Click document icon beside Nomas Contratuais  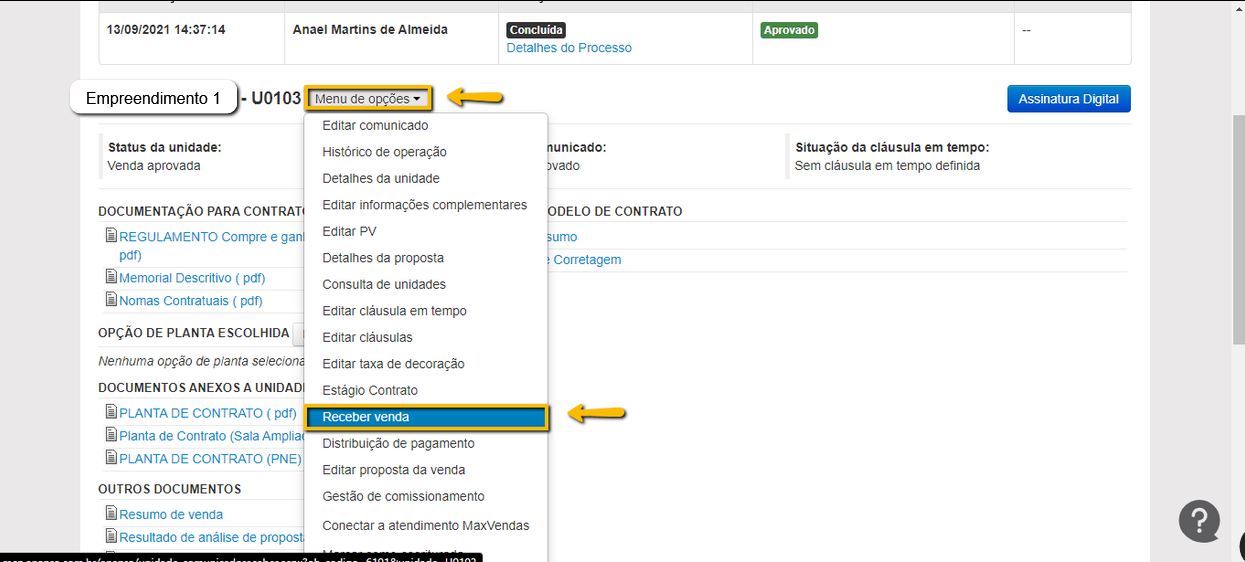111,300
